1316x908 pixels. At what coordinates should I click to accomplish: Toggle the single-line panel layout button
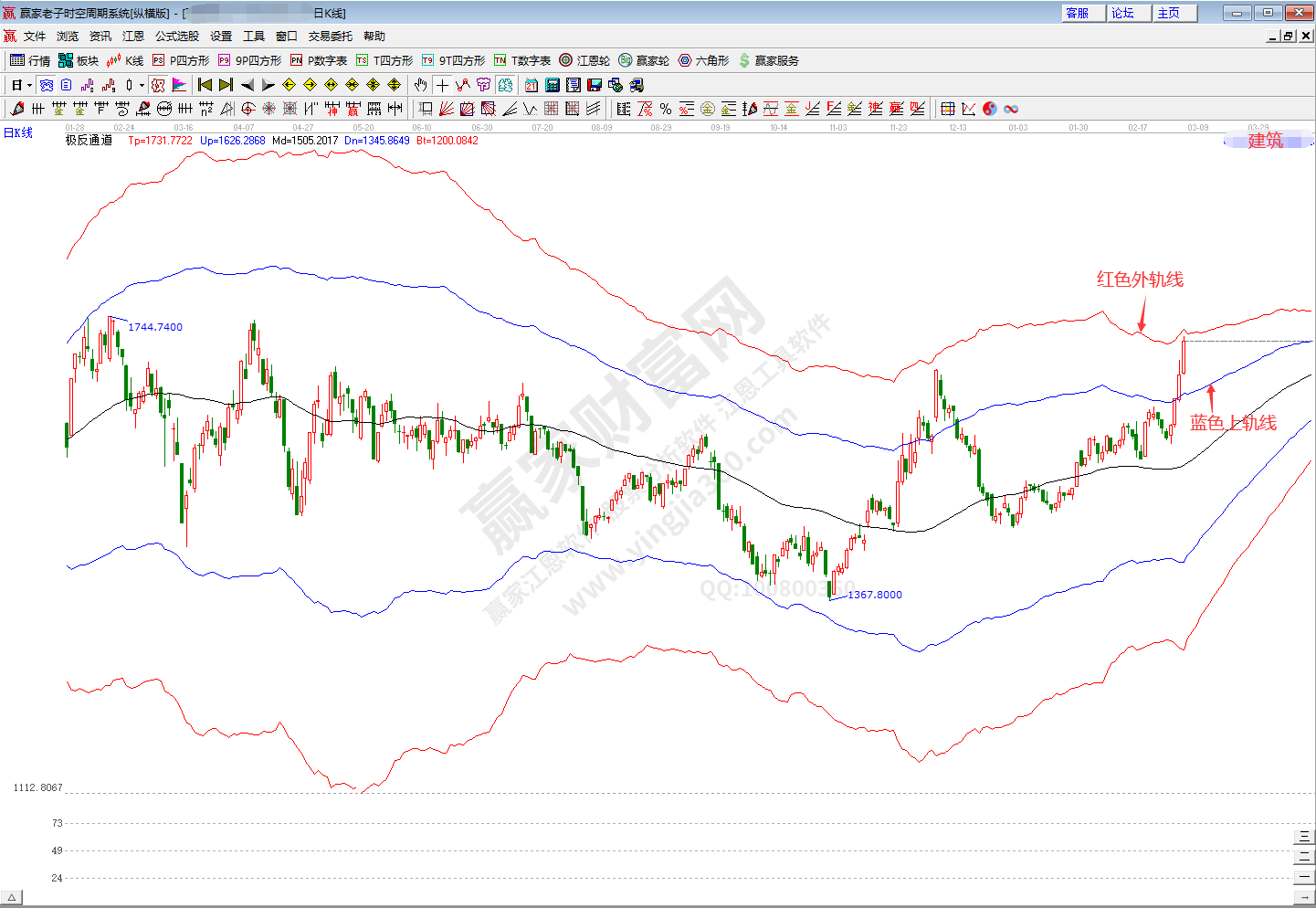[x=1303, y=877]
